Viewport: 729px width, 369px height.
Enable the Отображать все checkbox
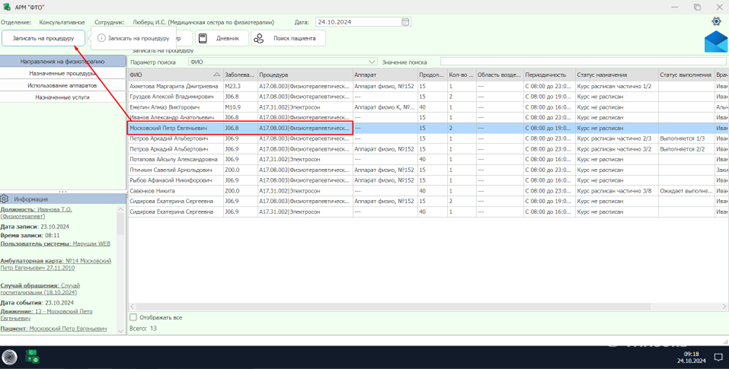(x=133, y=317)
